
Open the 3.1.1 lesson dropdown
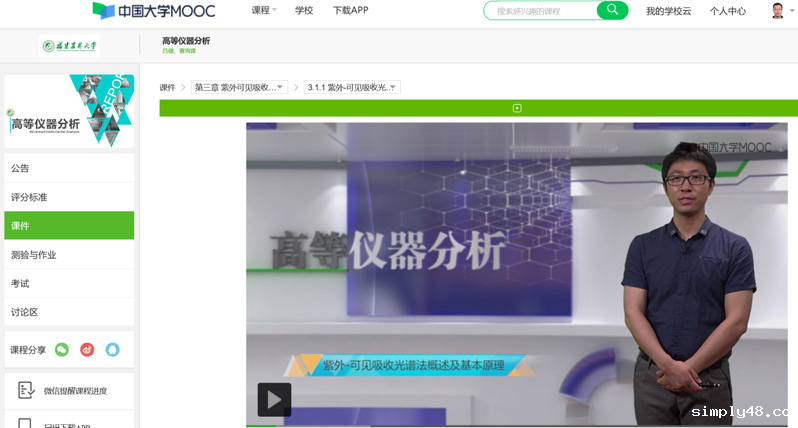pos(352,88)
